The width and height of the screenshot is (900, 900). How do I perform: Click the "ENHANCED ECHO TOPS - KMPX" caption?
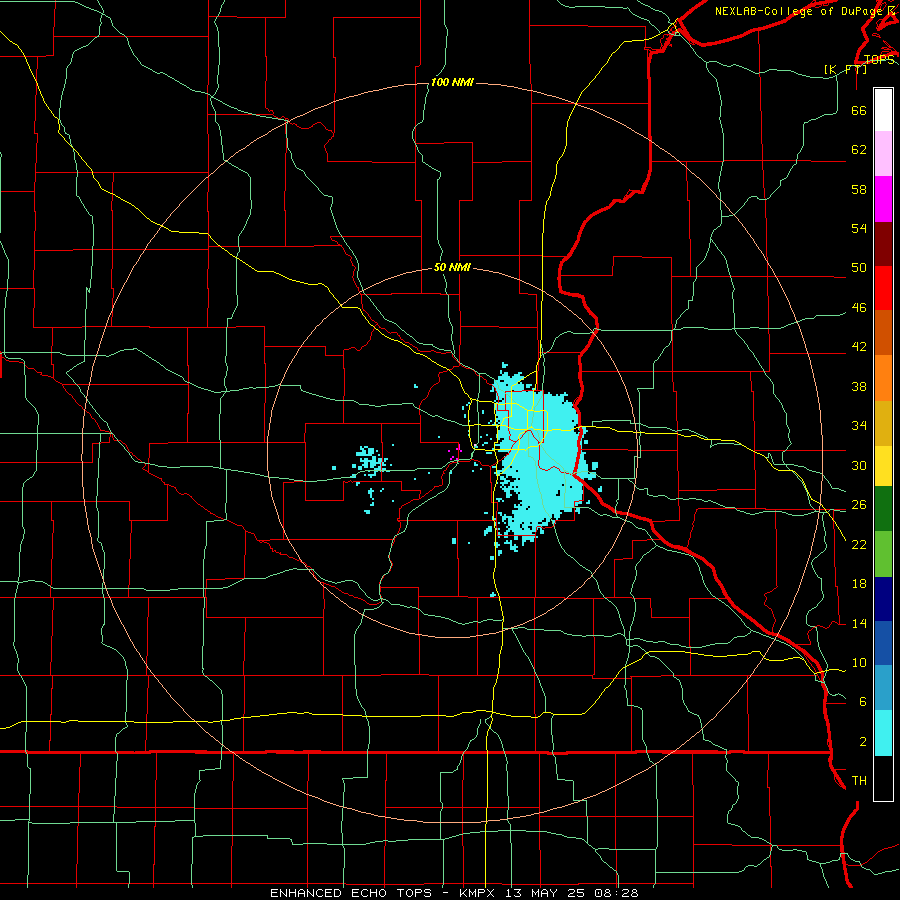[382, 893]
